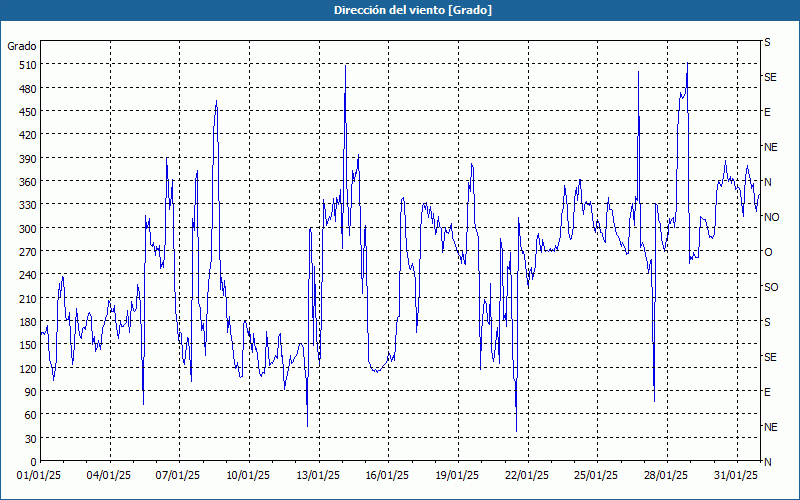Screen dimensions: 800x500
Task: Select the E compass label beside 90 gridline
Action: (767, 392)
